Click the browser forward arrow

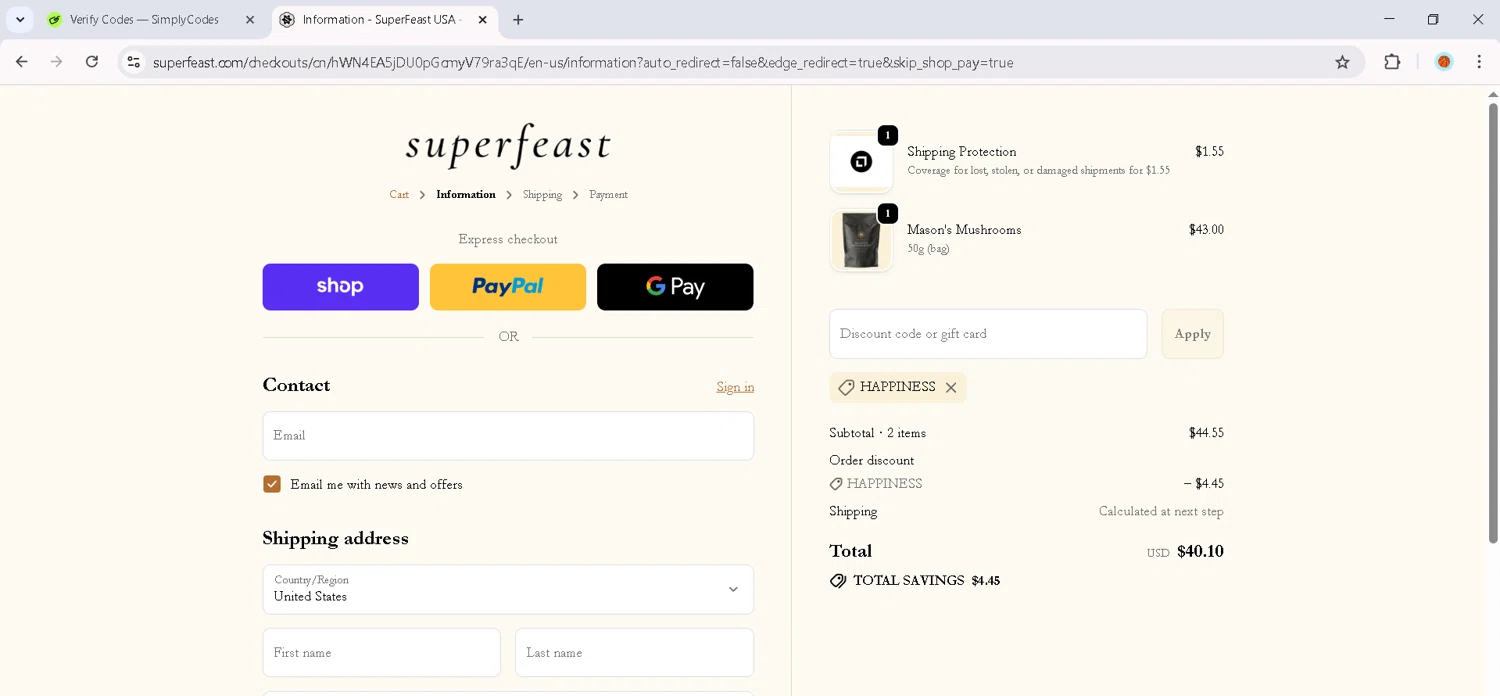[x=57, y=62]
